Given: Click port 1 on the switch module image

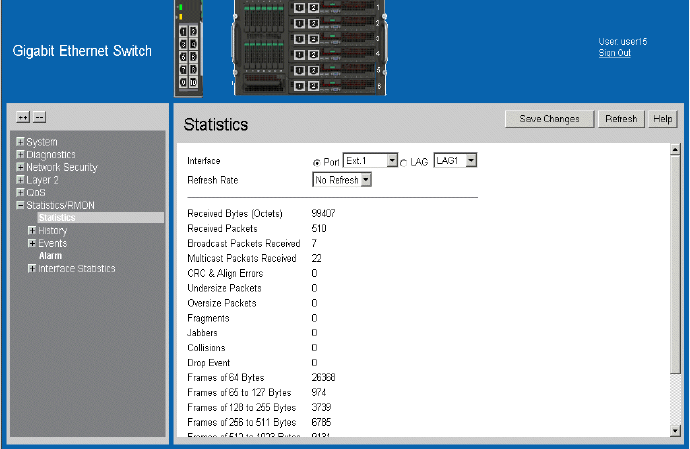Looking at the screenshot, I should pos(182,31).
